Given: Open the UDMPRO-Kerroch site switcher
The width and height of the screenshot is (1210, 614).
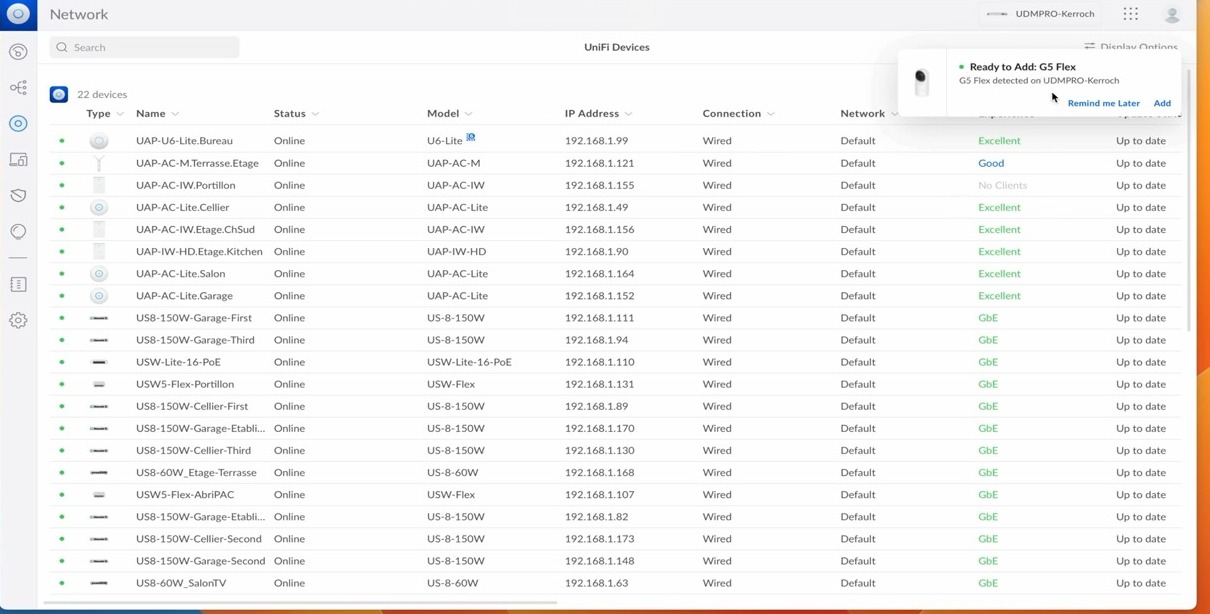Looking at the screenshot, I should (x=1041, y=14).
